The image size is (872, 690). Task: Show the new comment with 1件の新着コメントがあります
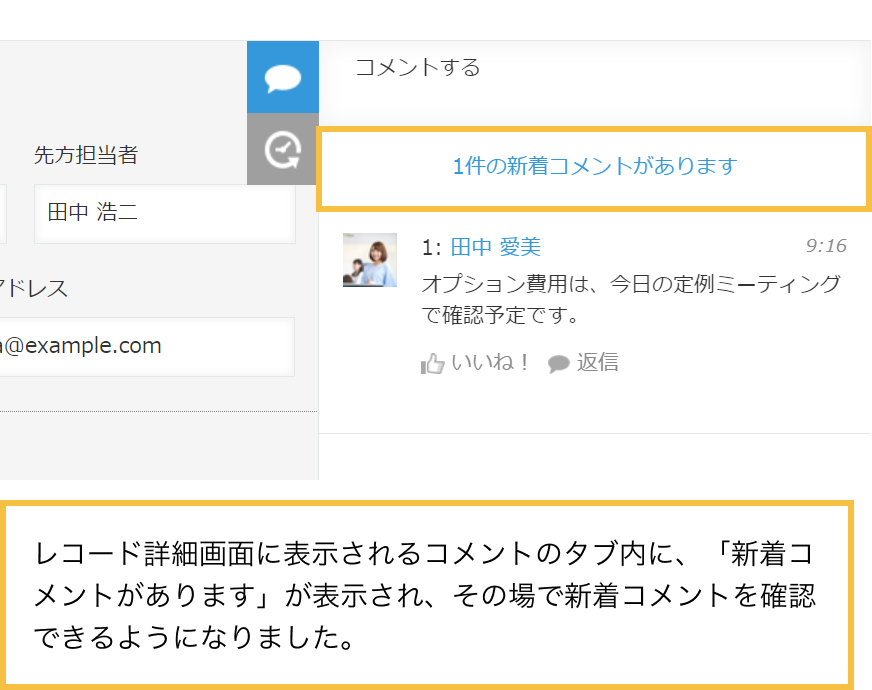[594, 168]
